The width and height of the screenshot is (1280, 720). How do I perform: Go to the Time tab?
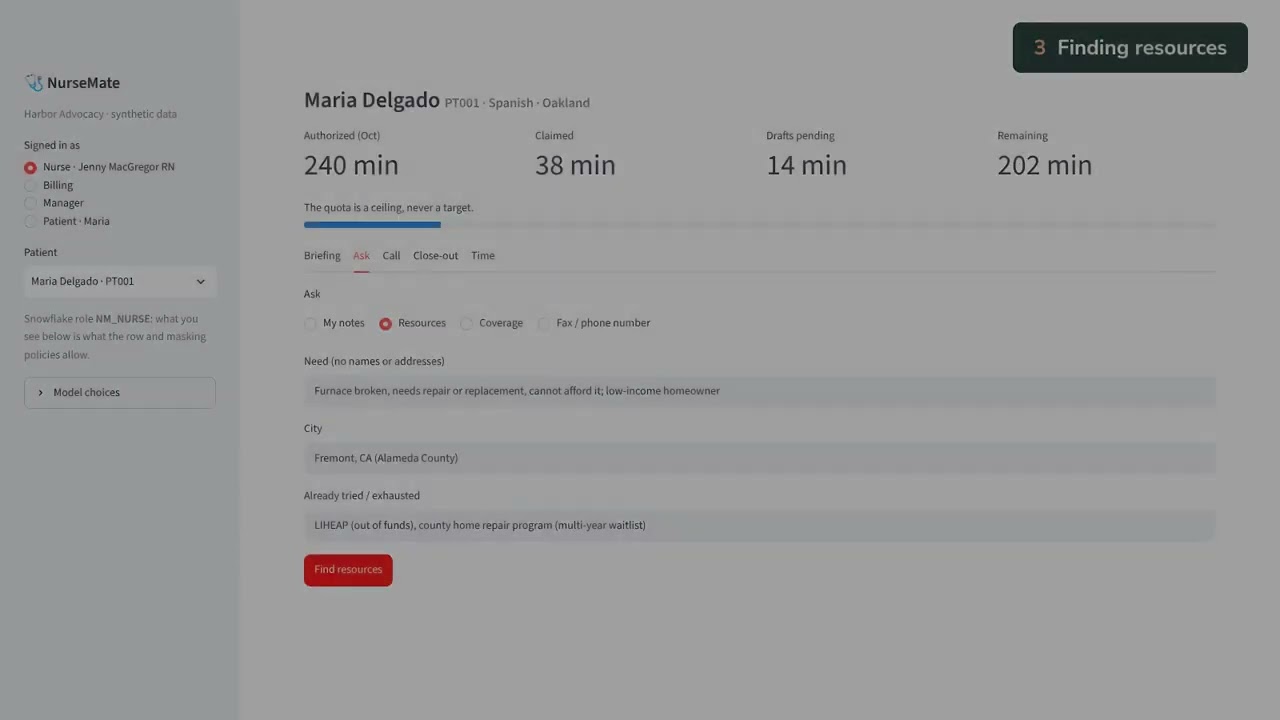[483, 256]
